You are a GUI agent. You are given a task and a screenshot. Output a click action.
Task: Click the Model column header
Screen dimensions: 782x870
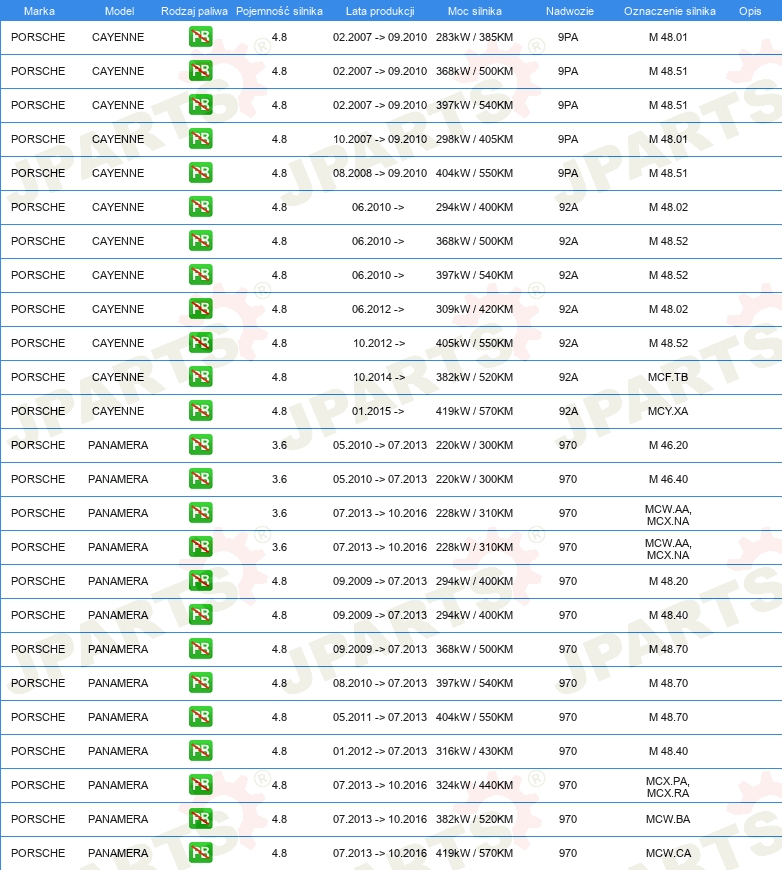click(119, 11)
